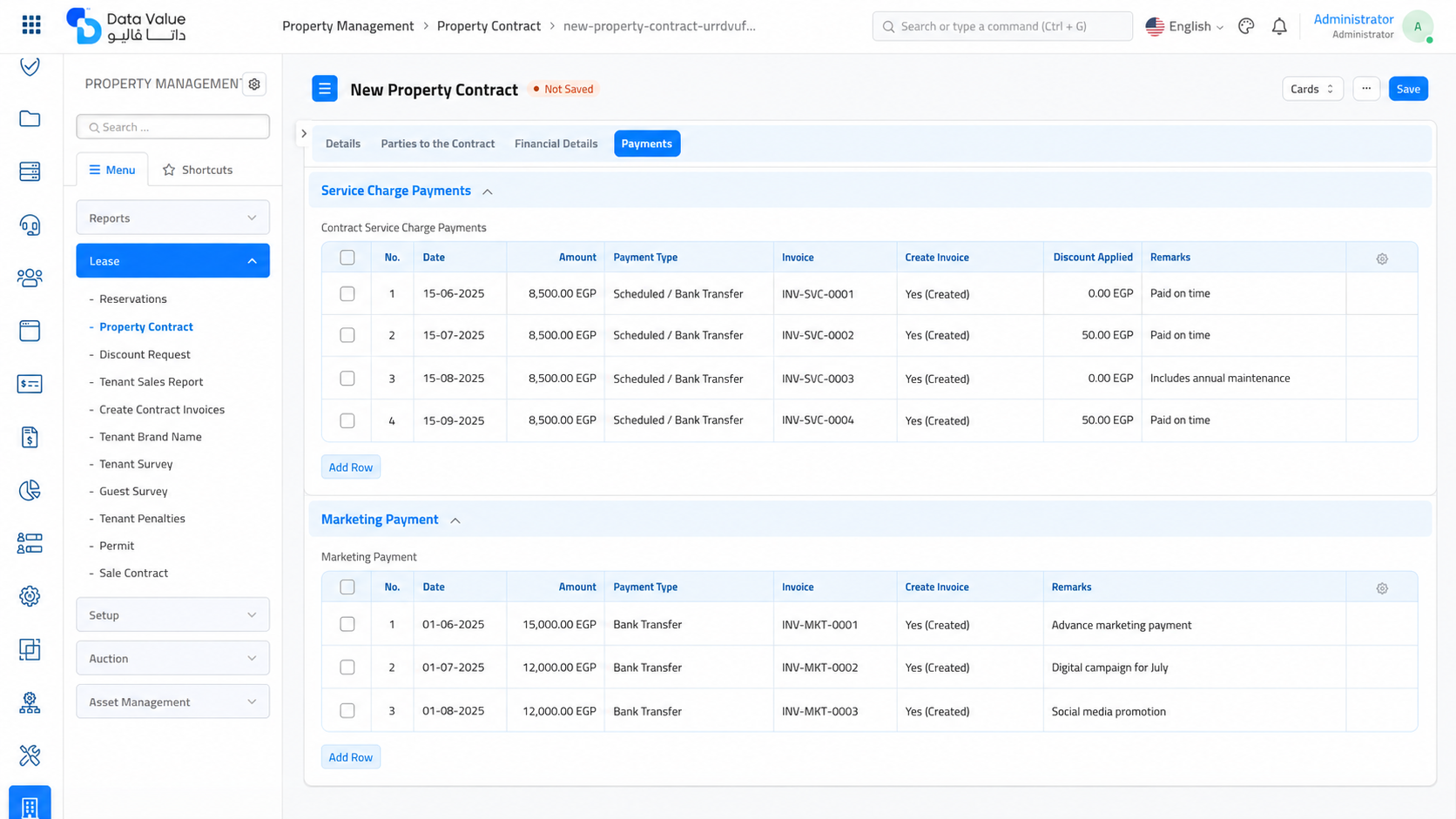Expand the Setup menu section

click(x=172, y=615)
